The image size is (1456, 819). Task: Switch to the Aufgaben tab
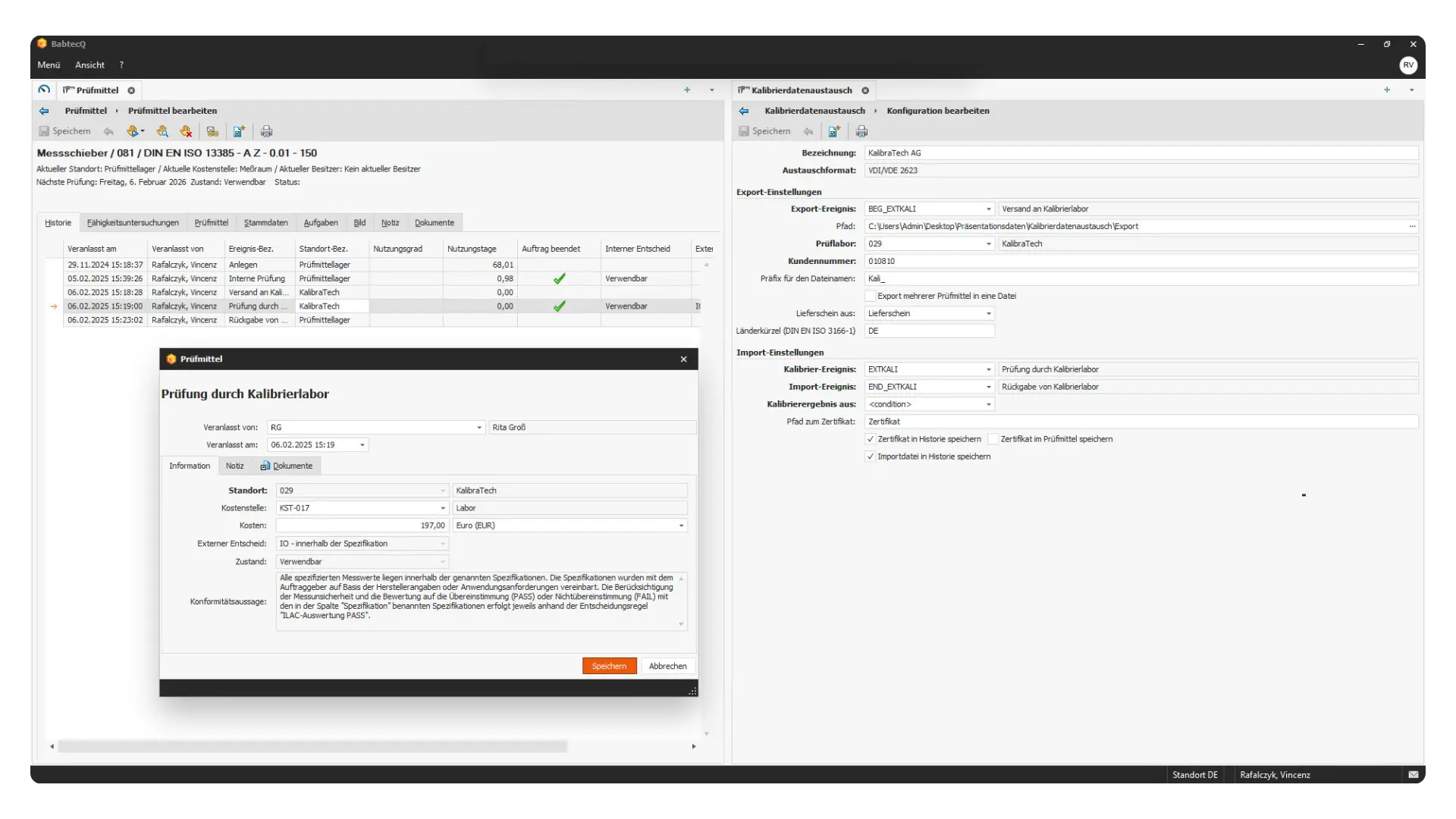click(321, 223)
